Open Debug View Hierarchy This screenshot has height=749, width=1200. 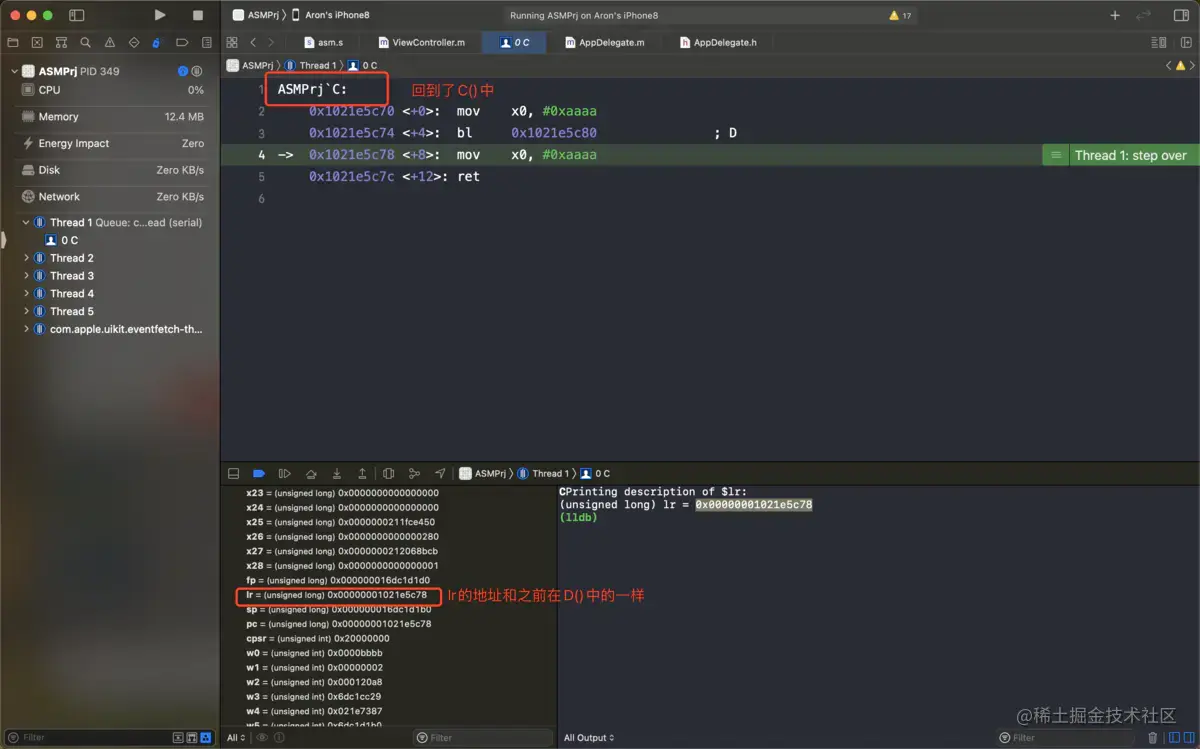pos(388,473)
